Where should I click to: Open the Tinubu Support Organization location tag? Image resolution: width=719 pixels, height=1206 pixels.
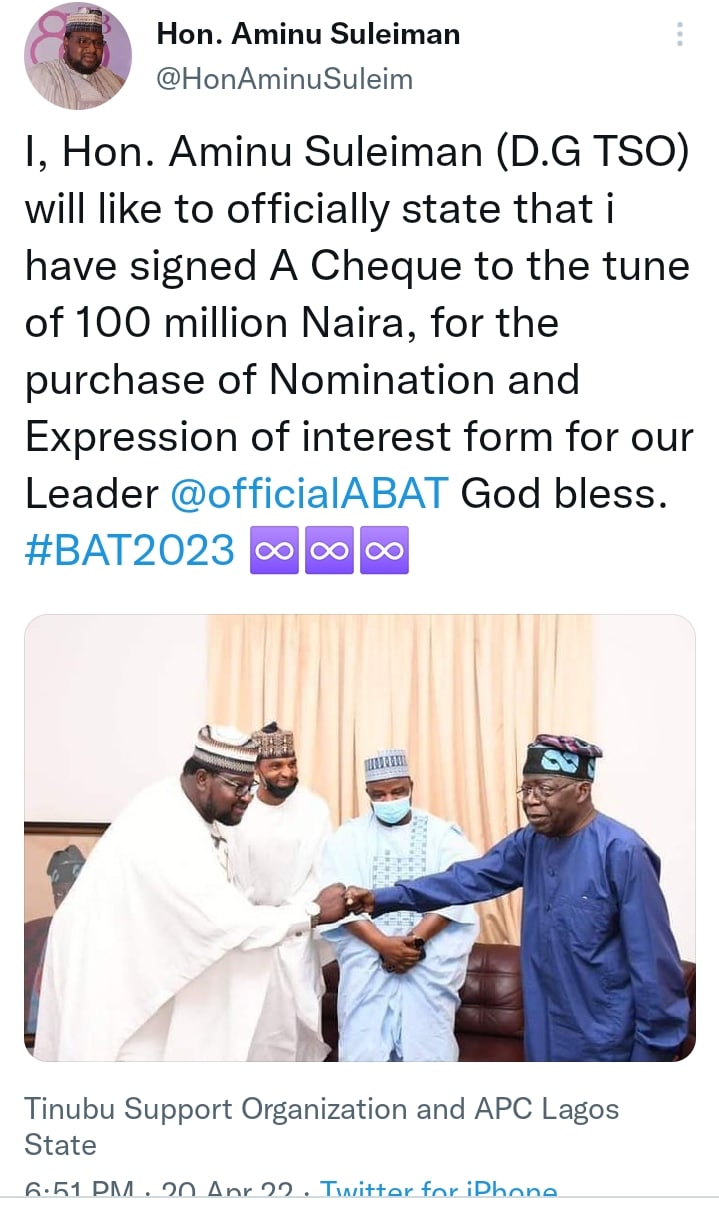321,1126
